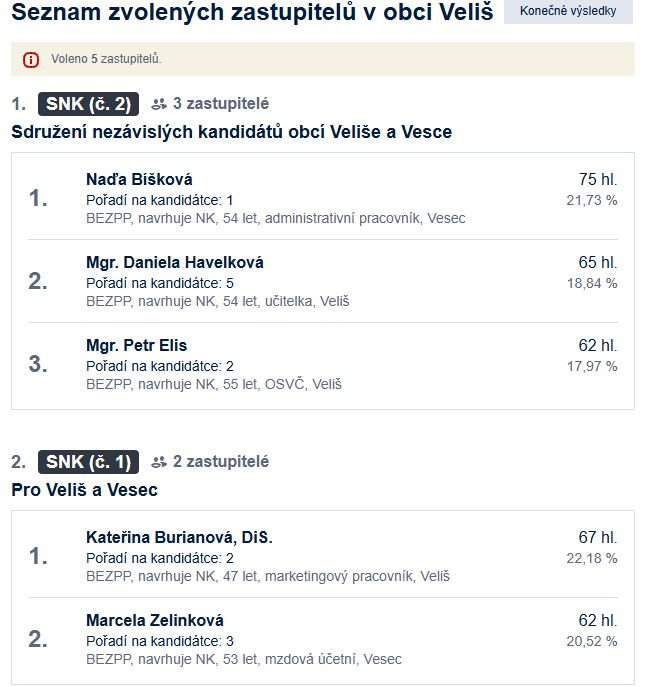Open candidate Mgr. Petr Elis
The height and width of the screenshot is (687, 647).
(136, 345)
